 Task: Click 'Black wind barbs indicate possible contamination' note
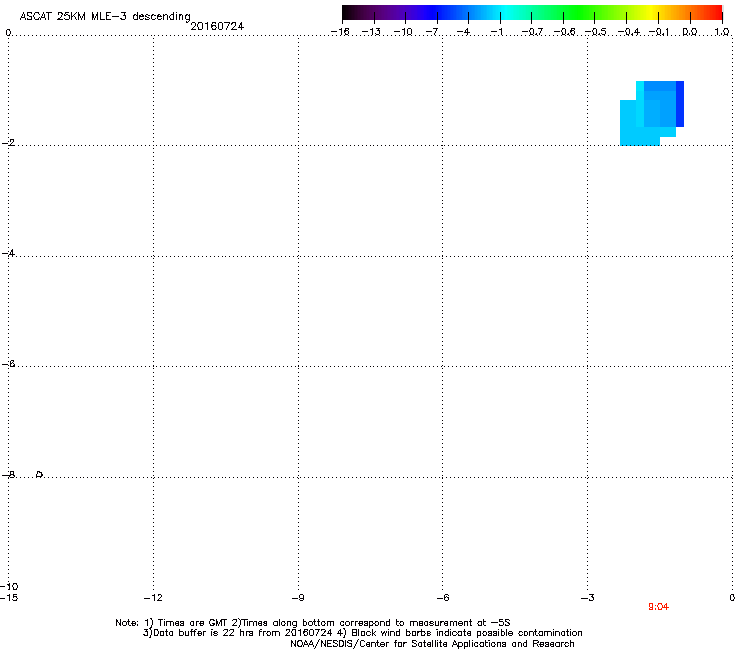coord(466,633)
